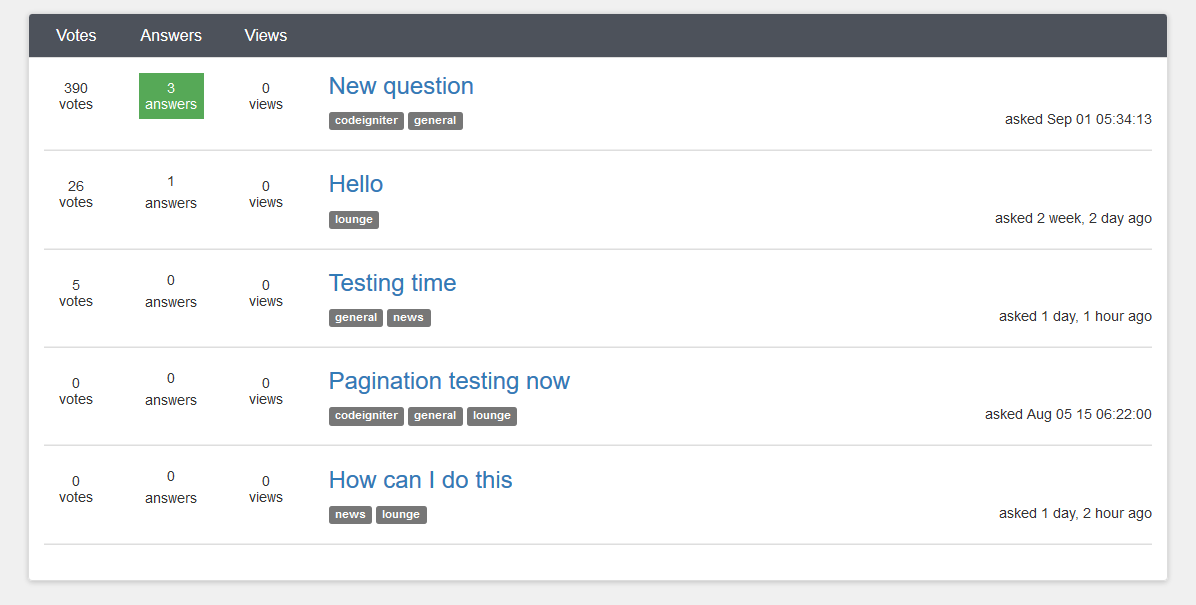Click the views count for How can I do this
The image size is (1196, 605).
(265, 489)
